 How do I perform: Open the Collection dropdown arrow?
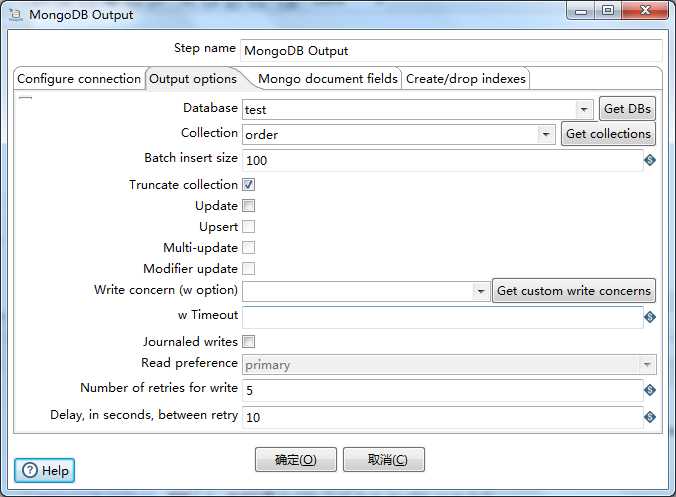point(546,134)
